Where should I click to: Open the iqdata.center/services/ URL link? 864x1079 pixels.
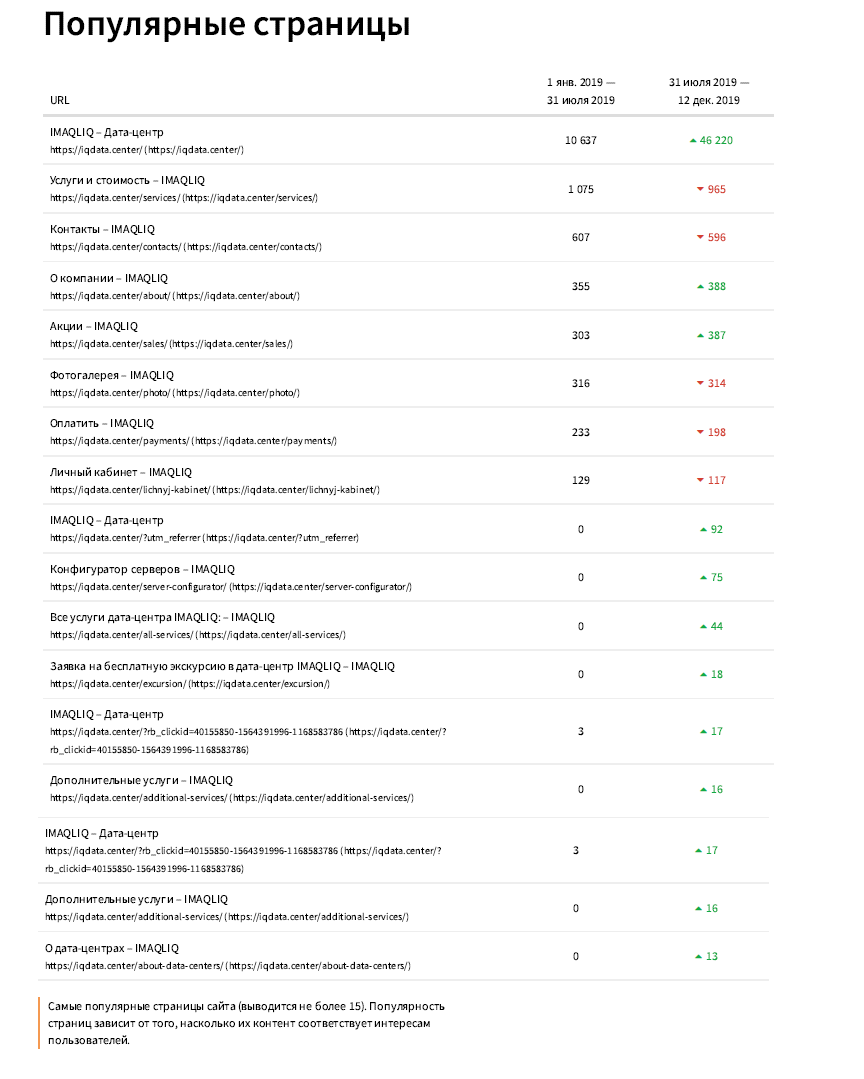[x=184, y=198]
